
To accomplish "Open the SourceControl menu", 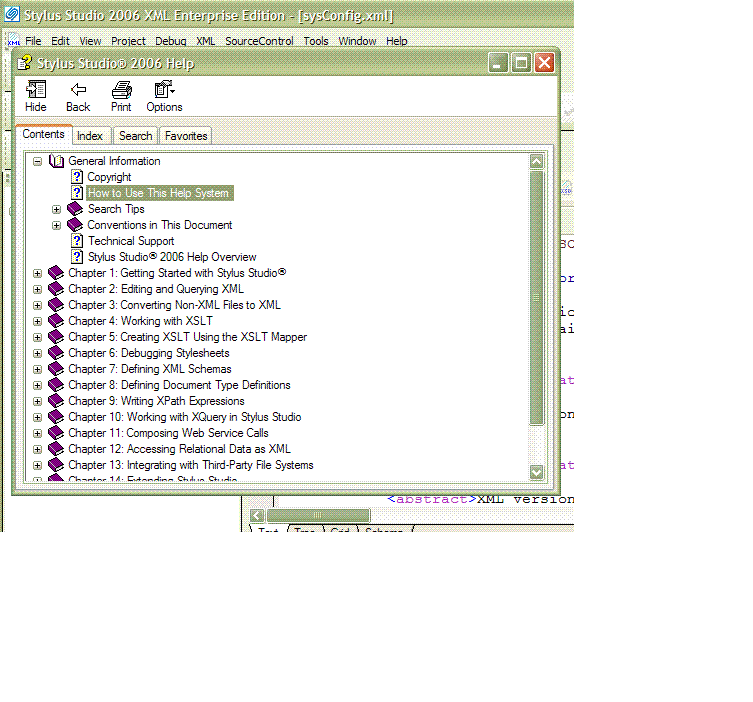I will (x=259, y=41).
